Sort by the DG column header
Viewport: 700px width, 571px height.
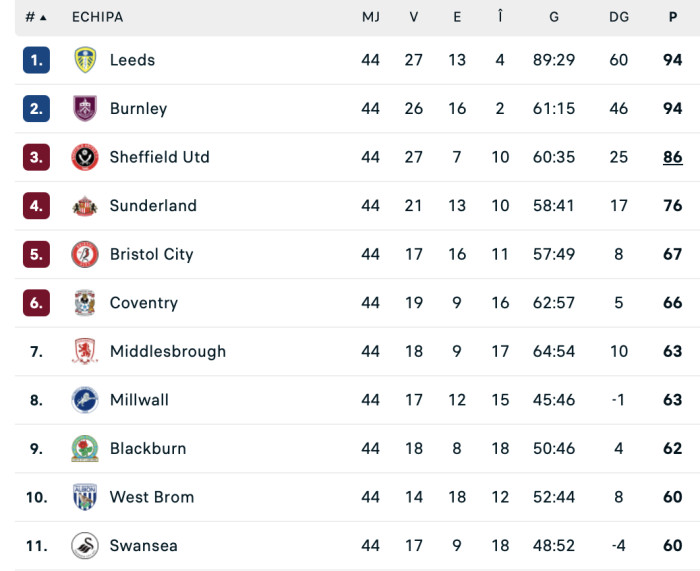point(619,17)
